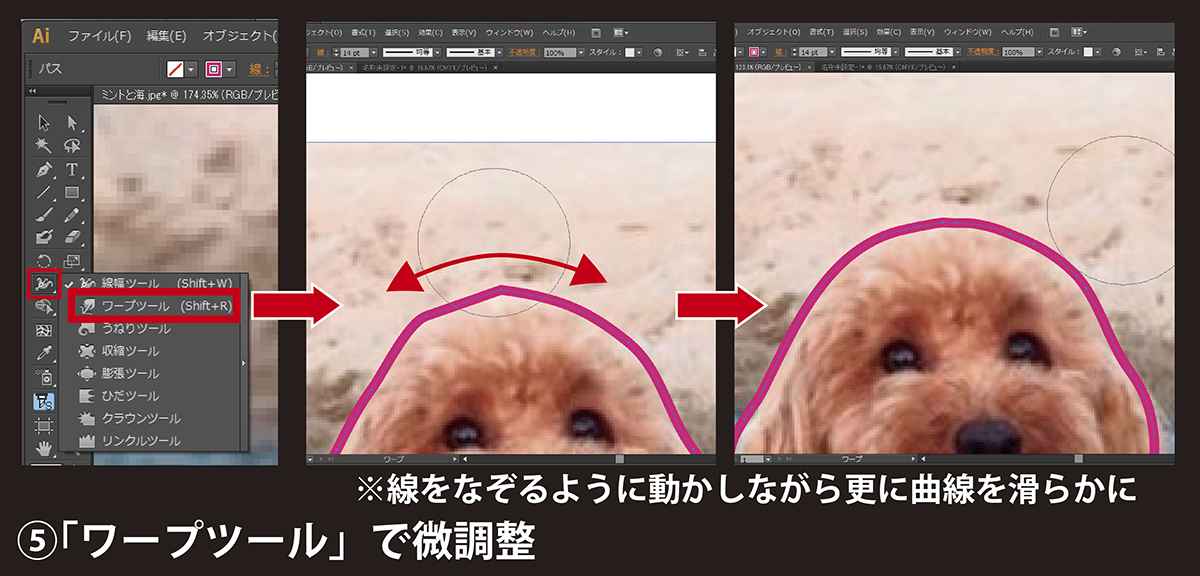Open 書式(T) menu in middle screenshot
This screenshot has width=1200, height=576.
point(363,33)
